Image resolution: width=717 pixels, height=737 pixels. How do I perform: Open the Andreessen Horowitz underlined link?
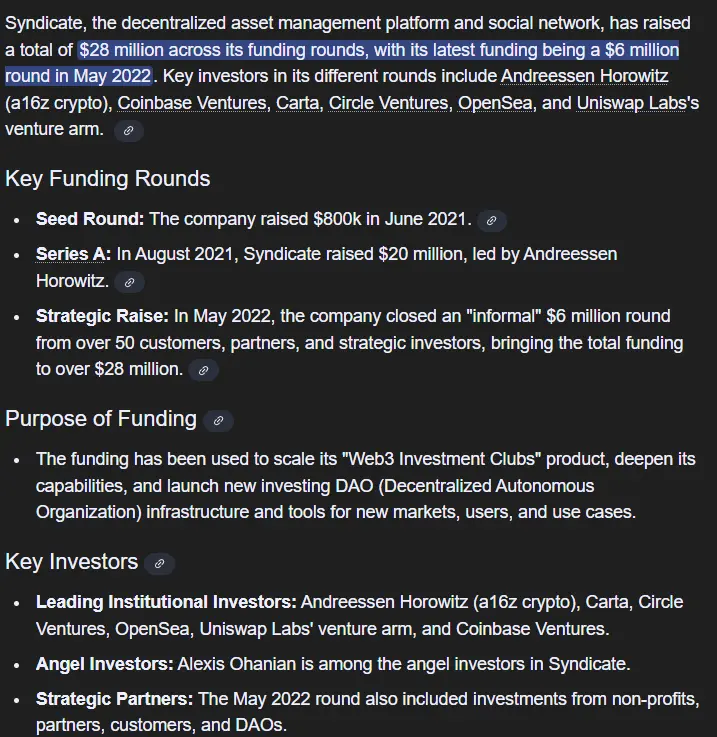pos(584,76)
